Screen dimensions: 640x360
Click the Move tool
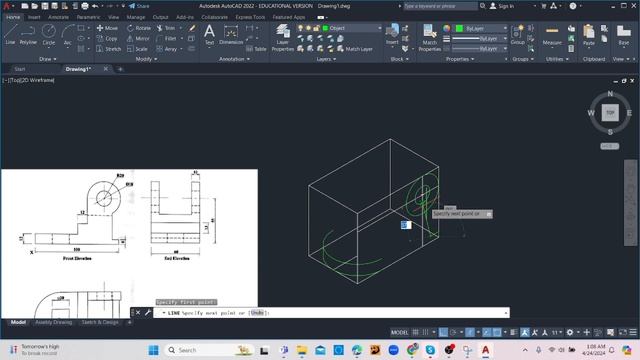[x=107, y=28]
